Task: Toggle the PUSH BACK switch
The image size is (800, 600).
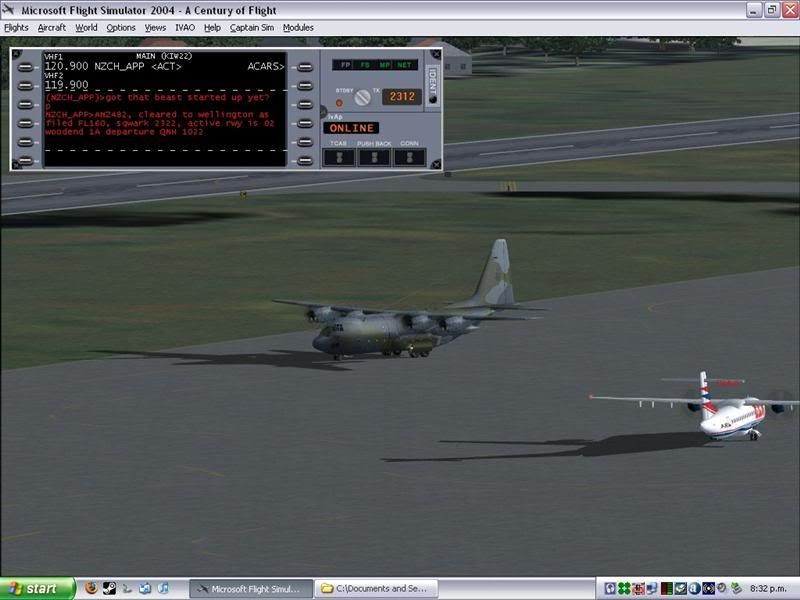Action: click(375, 157)
